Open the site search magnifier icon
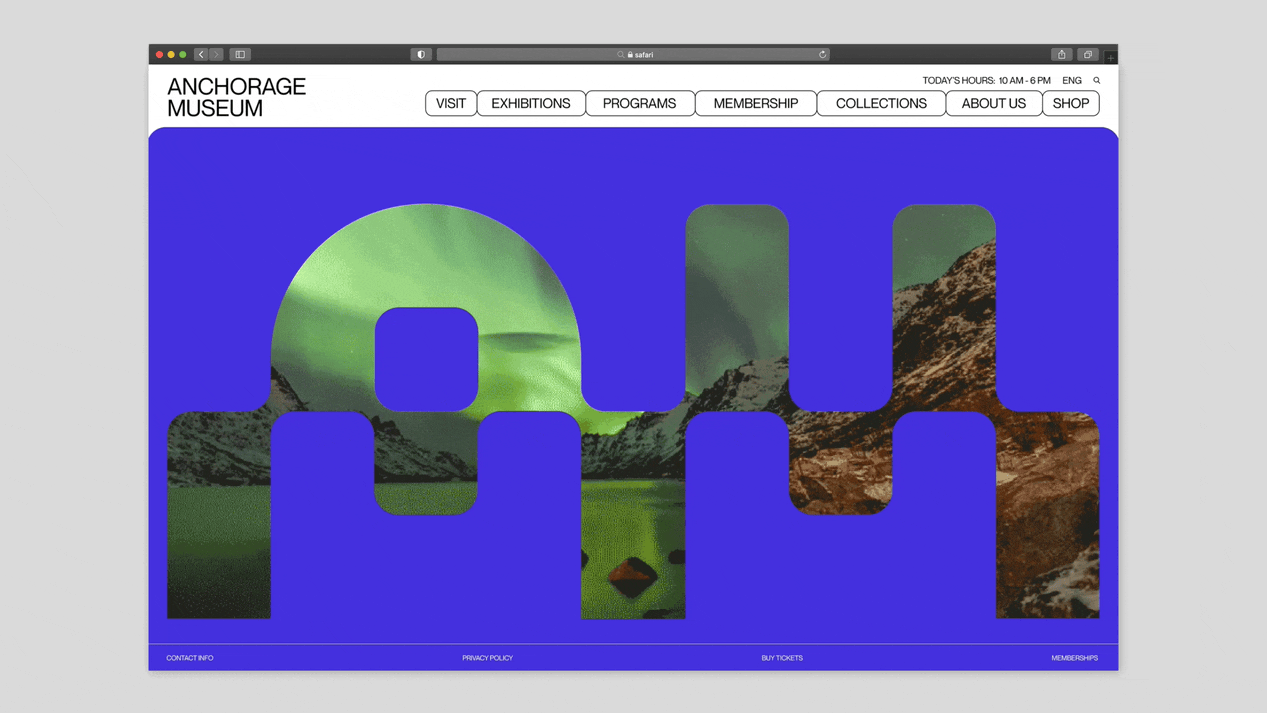Viewport: 1267px width, 713px height. (1097, 80)
